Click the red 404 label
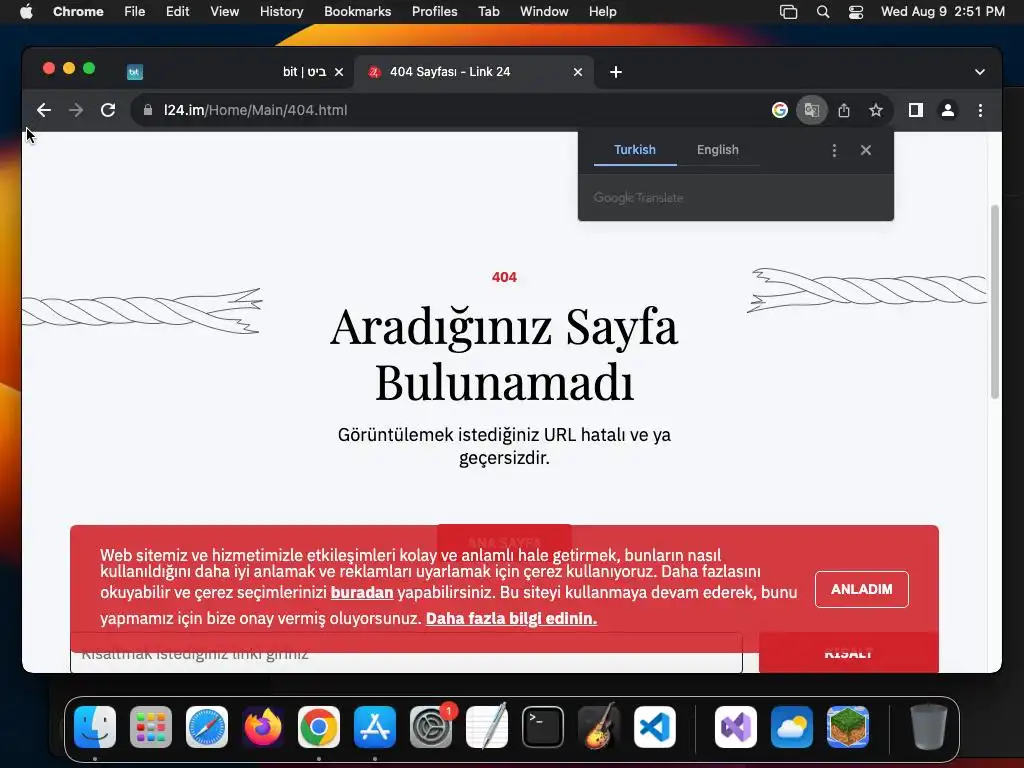Image resolution: width=1024 pixels, height=768 pixels. pyautogui.click(x=504, y=277)
